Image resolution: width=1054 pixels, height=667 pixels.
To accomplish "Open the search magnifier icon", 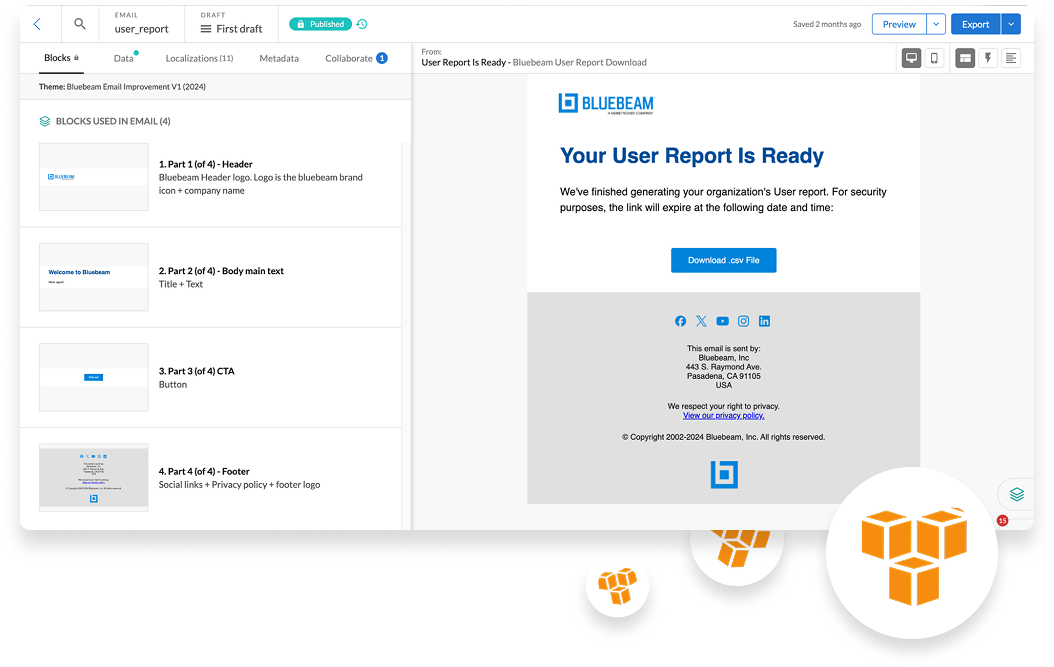I will (x=80, y=23).
